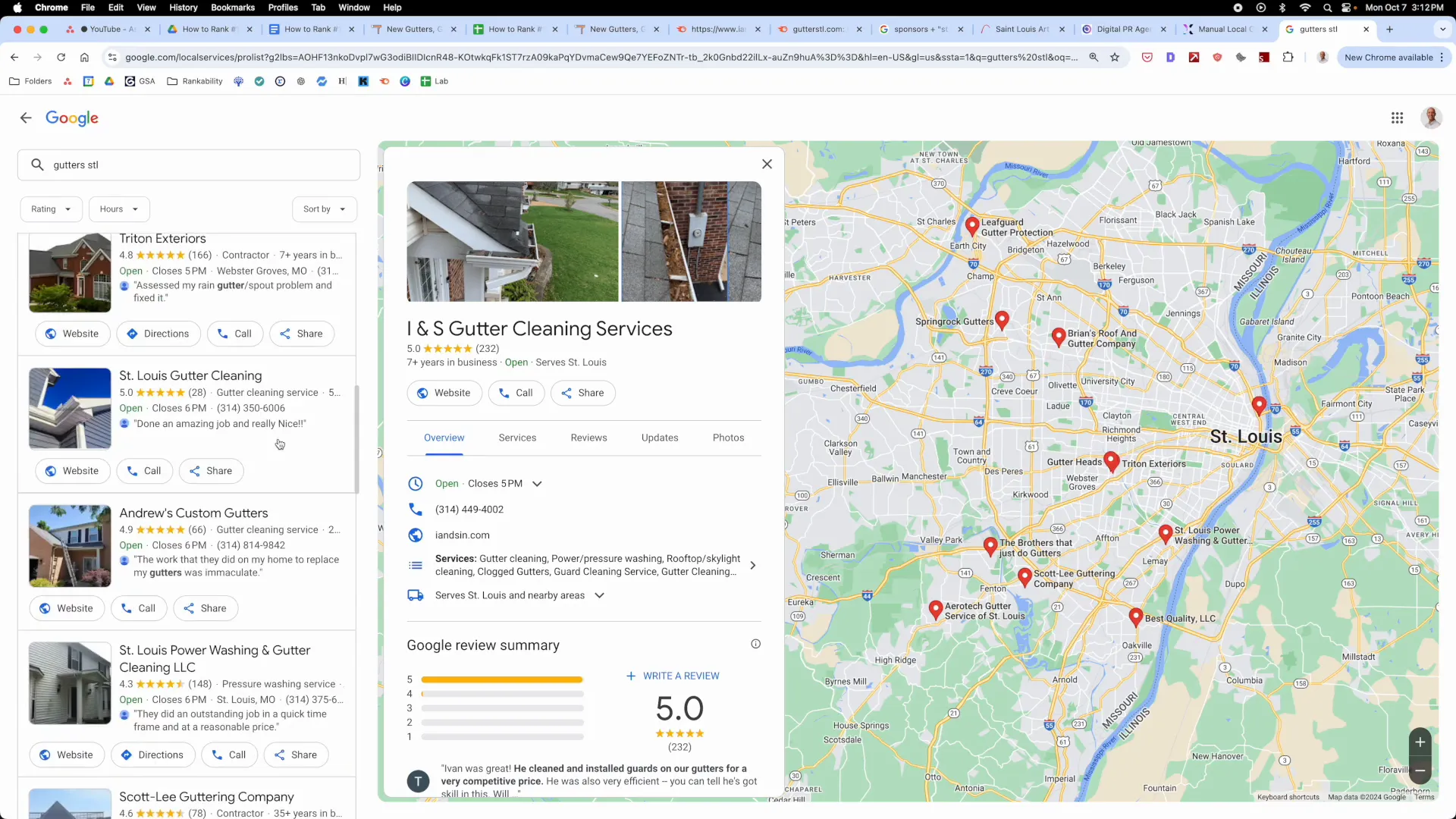This screenshot has width=1456, height=819.
Task: Zoom out on the map
Action: 1420,771
